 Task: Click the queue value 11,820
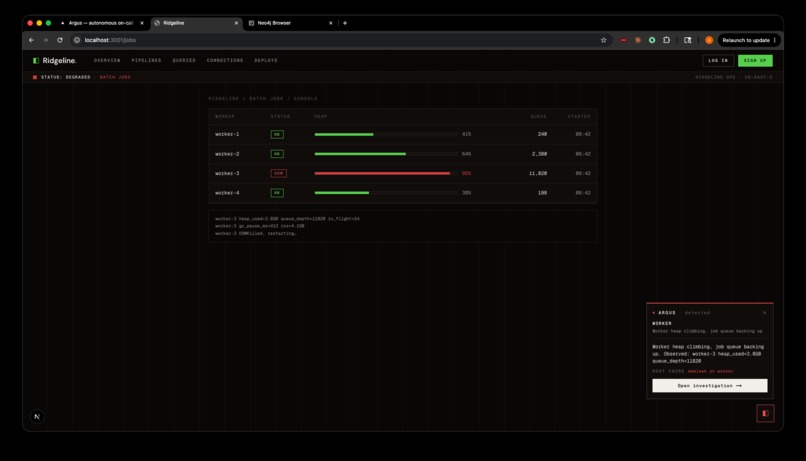click(538, 173)
